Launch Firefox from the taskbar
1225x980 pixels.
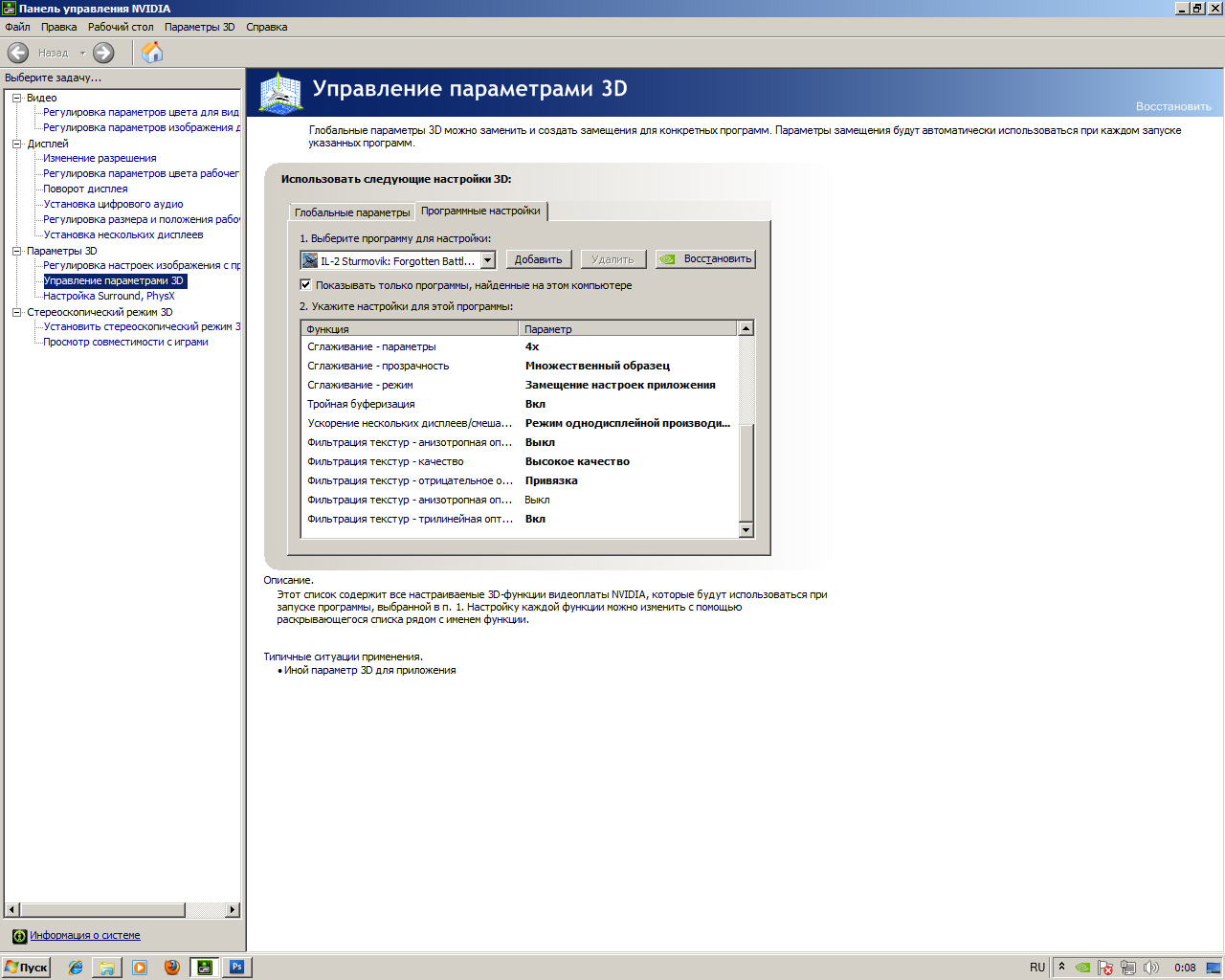tap(172, 968)
